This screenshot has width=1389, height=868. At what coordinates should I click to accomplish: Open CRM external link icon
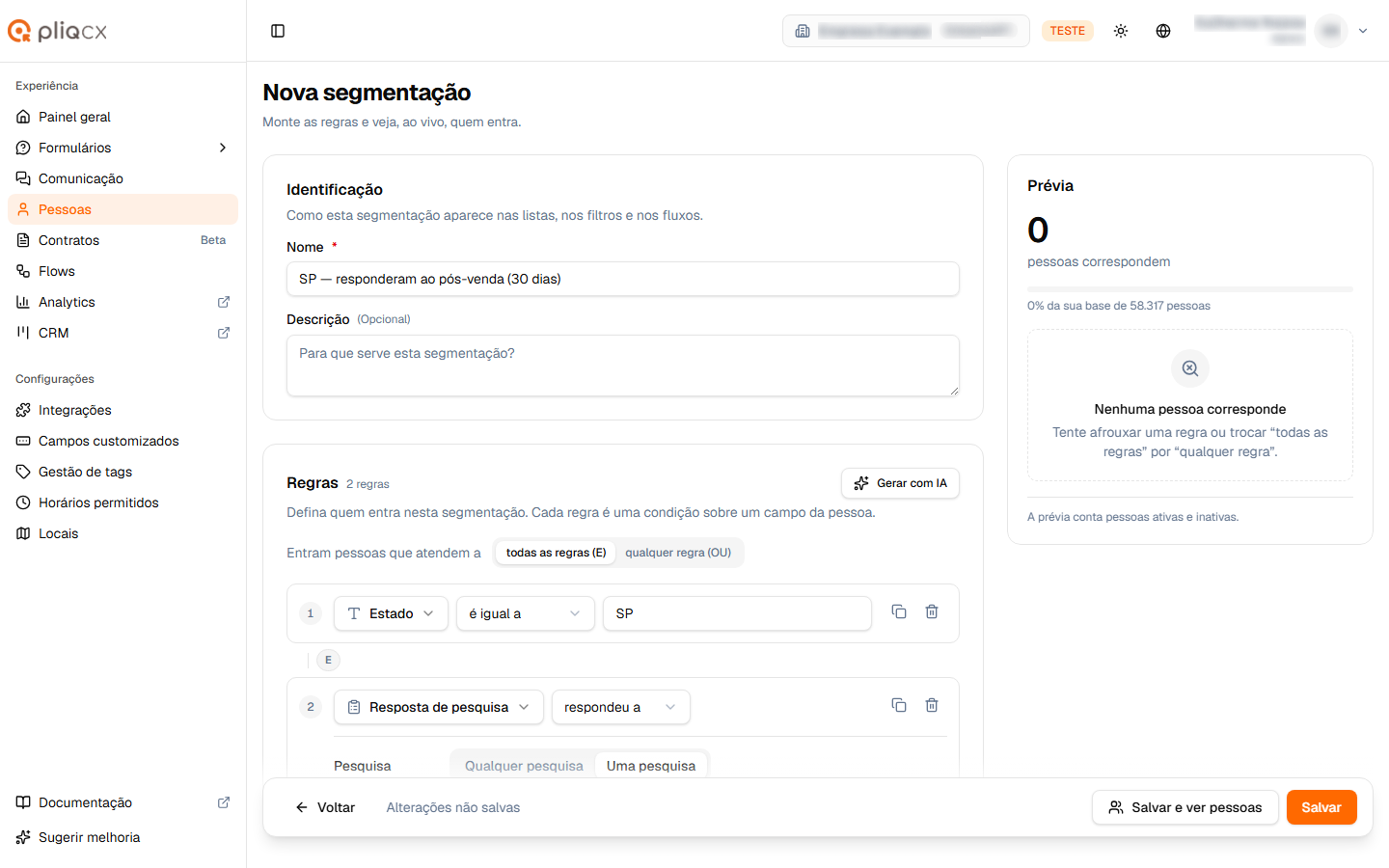coord(224,333)
